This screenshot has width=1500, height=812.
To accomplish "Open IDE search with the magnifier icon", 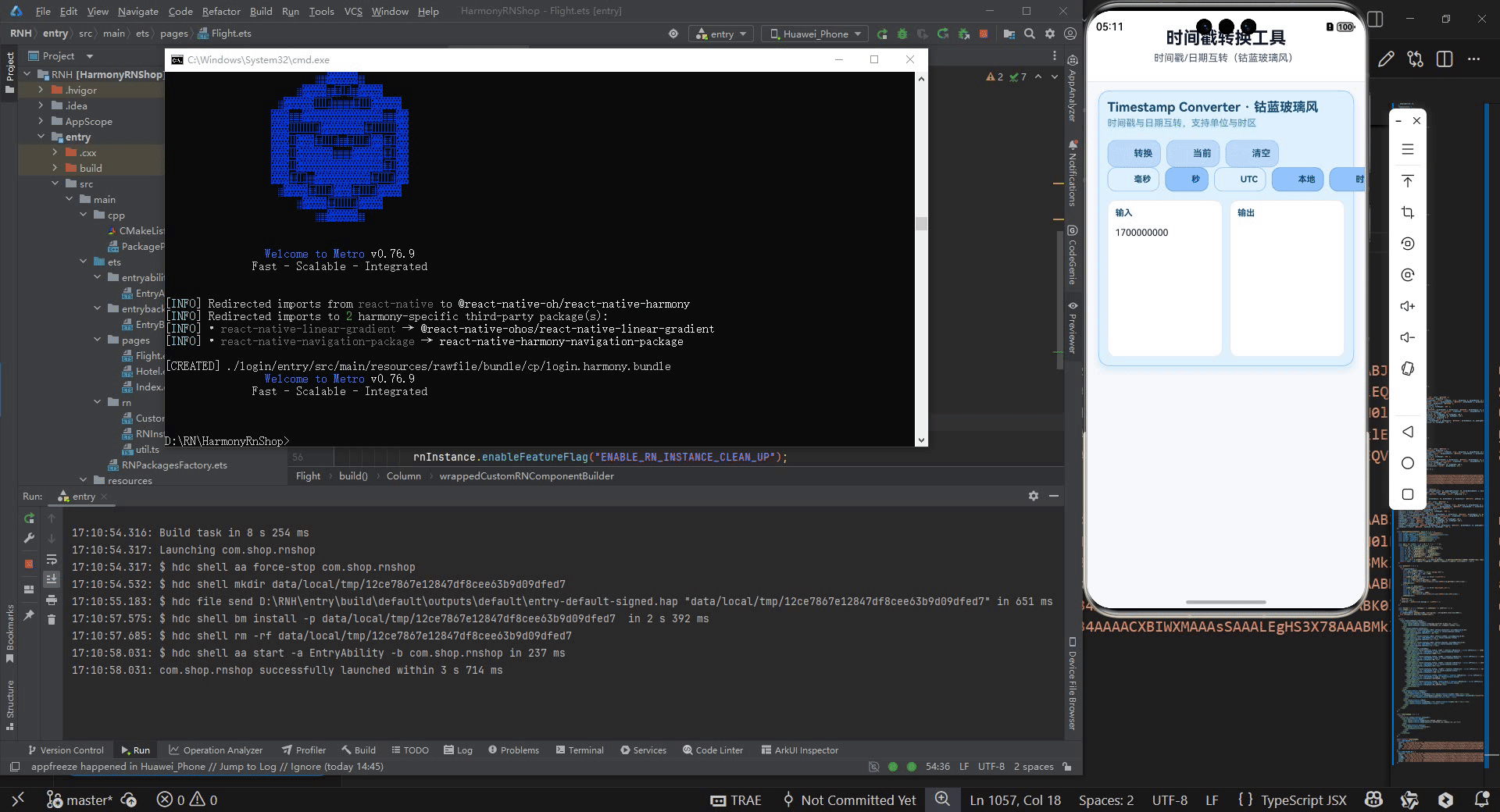I will click(x=1030, y=34).
